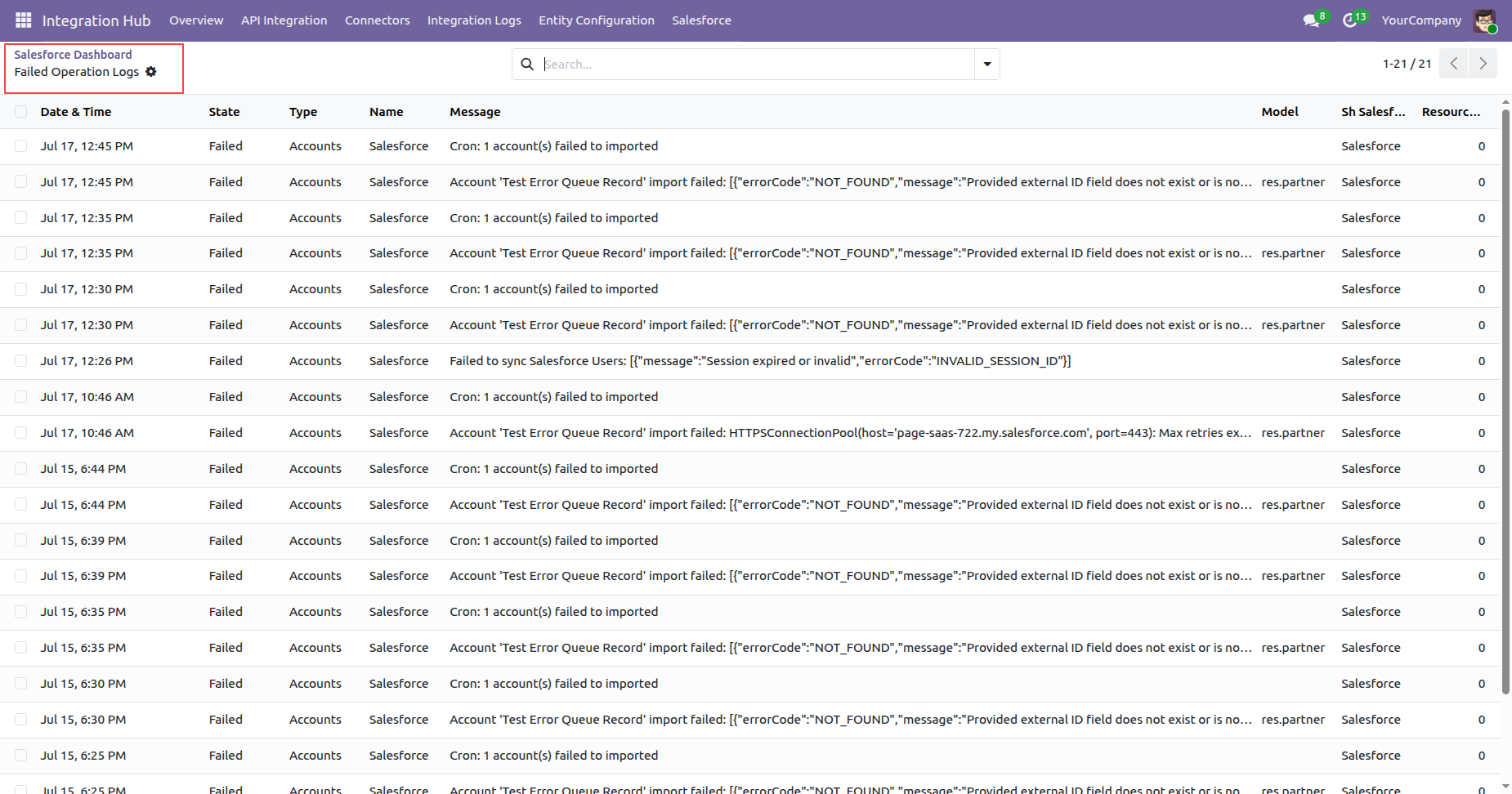Select checkbox for Jul 15, 6:25 PM Cron row
This screenshot has height=794, width=1512.
click(21, 756)
